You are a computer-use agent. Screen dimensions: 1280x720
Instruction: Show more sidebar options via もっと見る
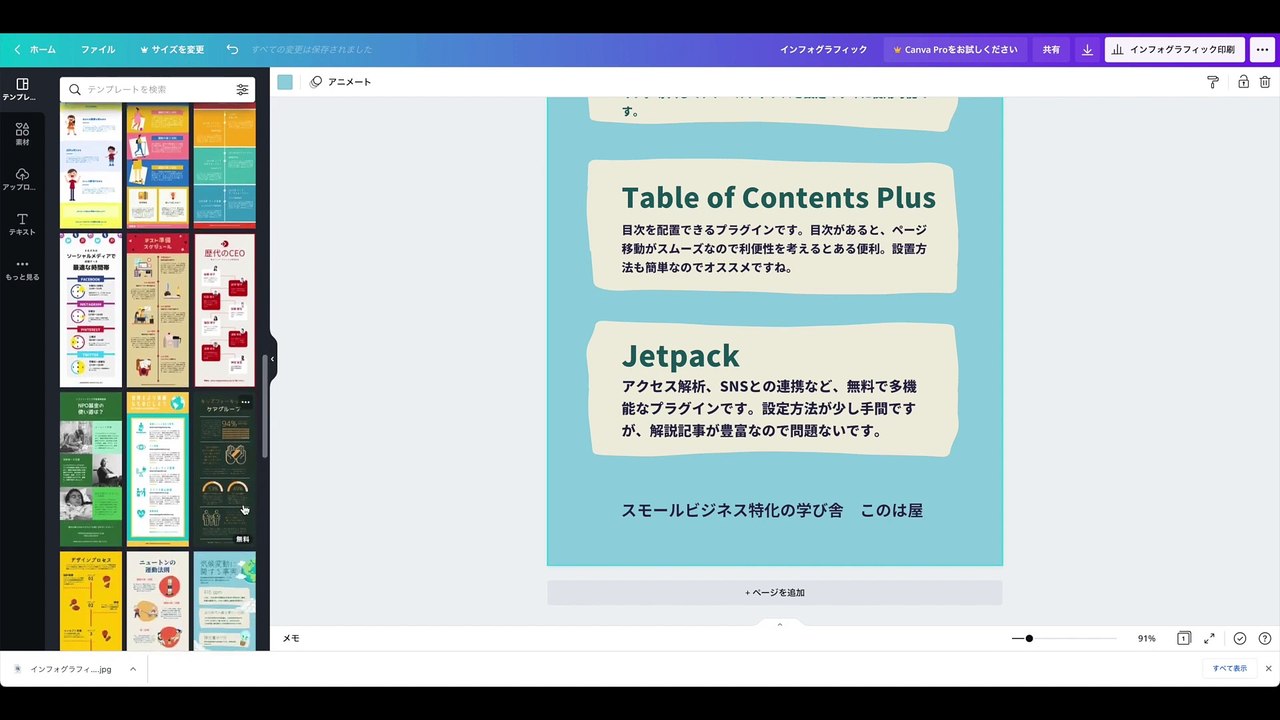click(22, 270)
